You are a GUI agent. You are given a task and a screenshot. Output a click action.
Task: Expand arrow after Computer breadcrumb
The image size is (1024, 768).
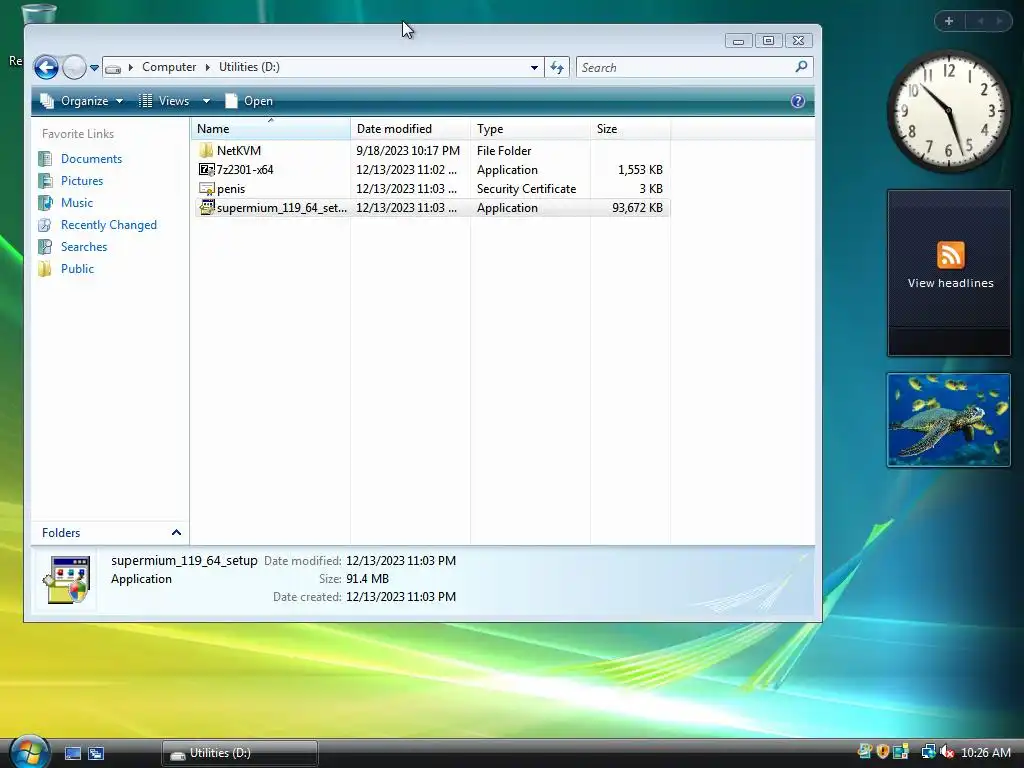[x=208, y=67]
